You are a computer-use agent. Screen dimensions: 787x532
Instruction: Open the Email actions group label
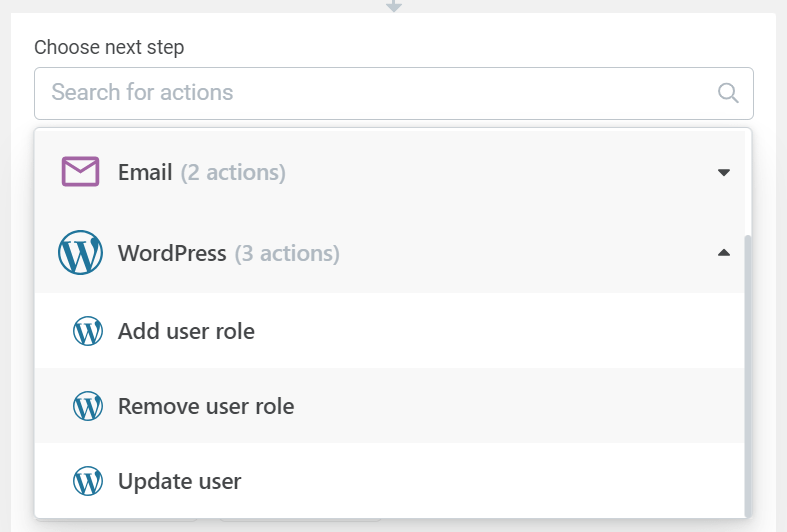tap(145, 173)
